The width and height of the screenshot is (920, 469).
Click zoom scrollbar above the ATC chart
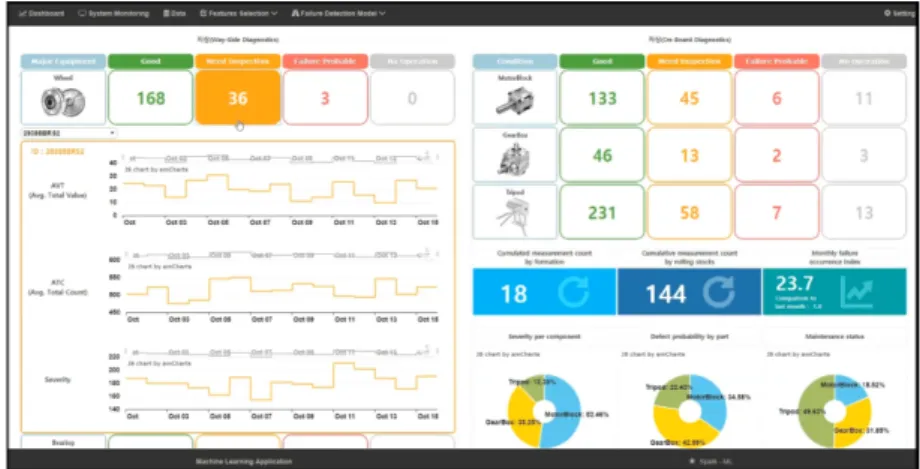(x=280, y=255)
